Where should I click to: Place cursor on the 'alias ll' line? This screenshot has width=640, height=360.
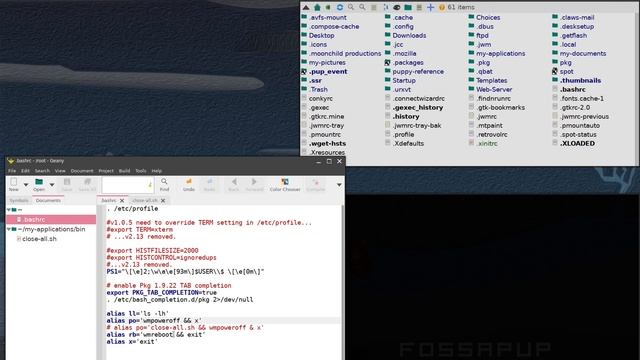138,313
